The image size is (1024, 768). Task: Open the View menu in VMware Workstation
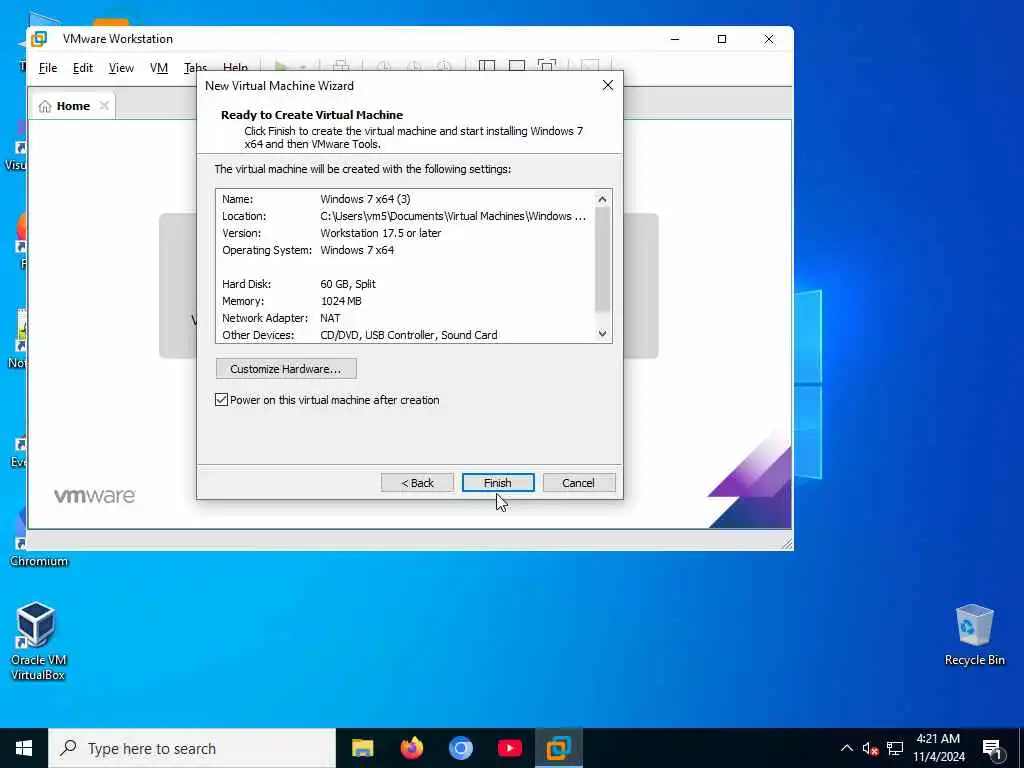tap(121, 68)
